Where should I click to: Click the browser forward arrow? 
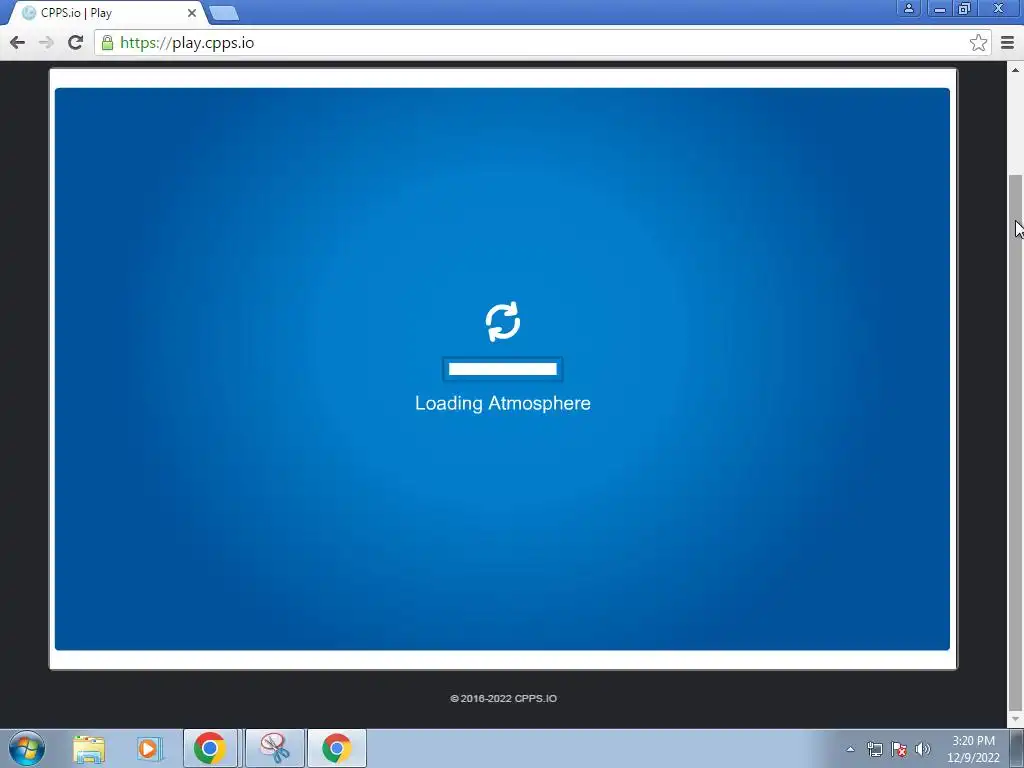46,43
